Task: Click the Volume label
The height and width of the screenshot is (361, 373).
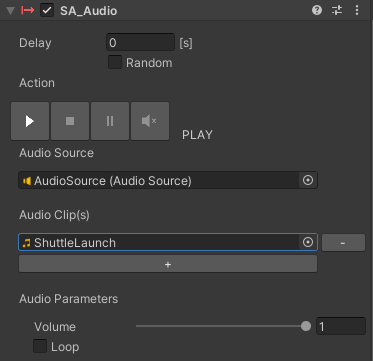Action: (x=55, y=327)
